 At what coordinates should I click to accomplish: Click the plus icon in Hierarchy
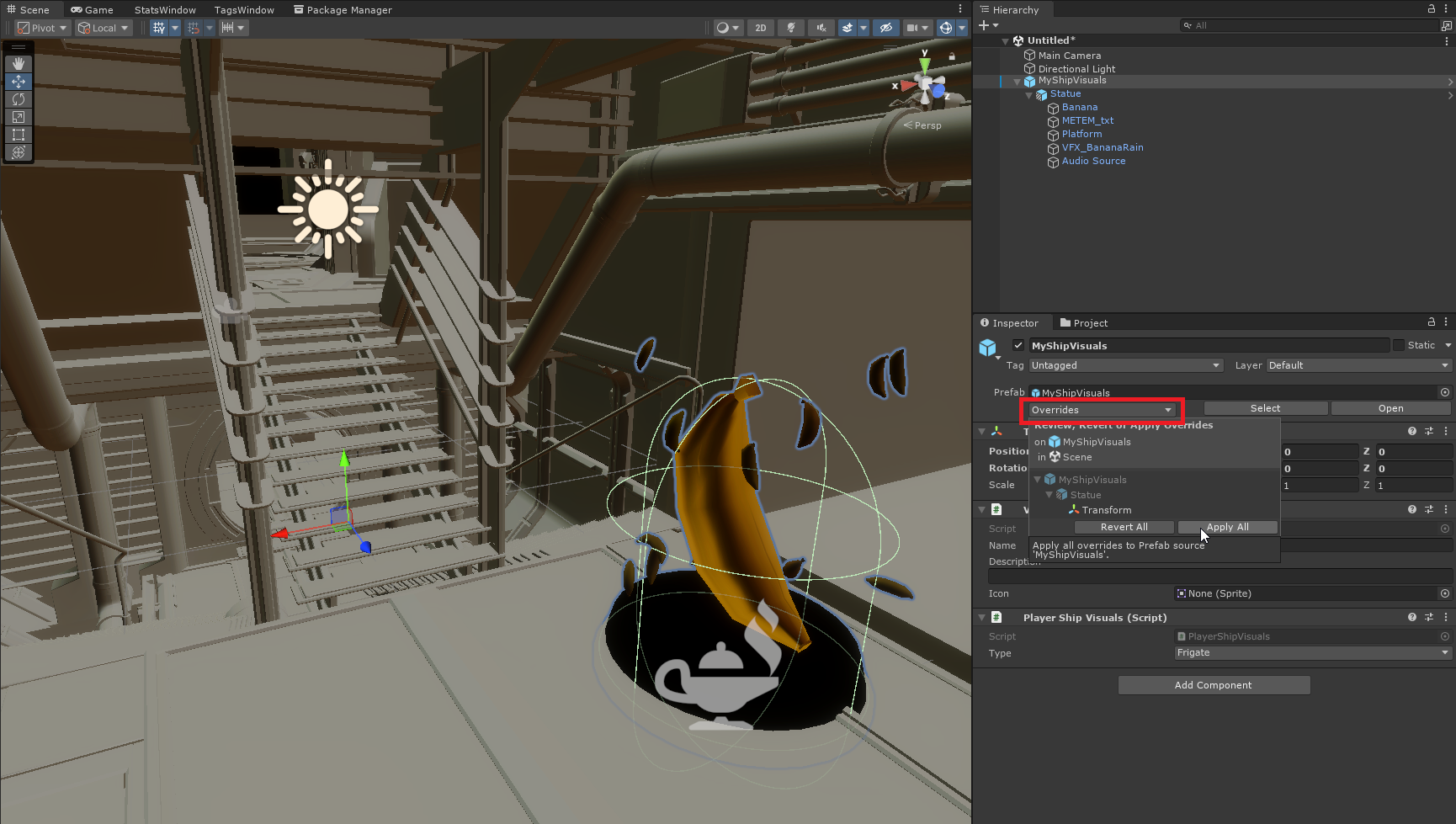(x=983, y=25)
